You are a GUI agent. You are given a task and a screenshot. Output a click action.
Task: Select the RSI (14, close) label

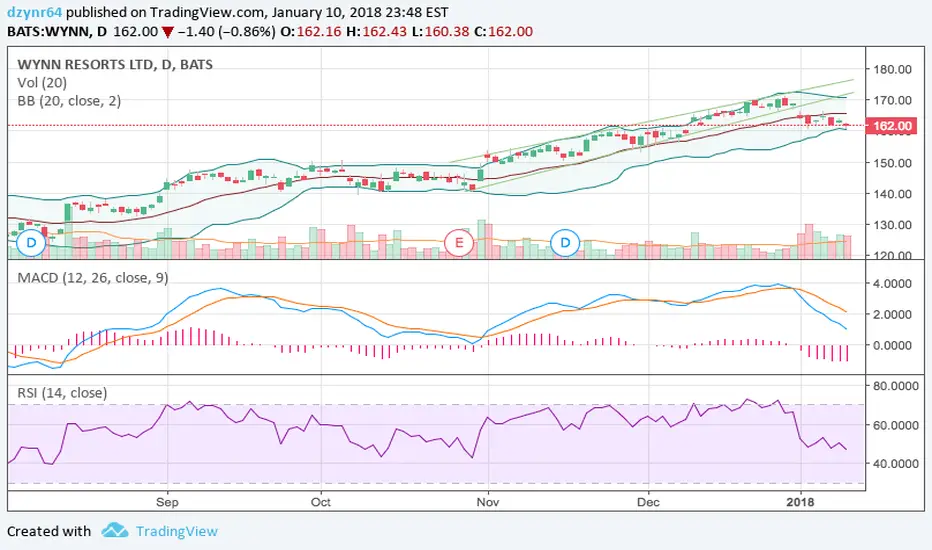pos(62,393)
